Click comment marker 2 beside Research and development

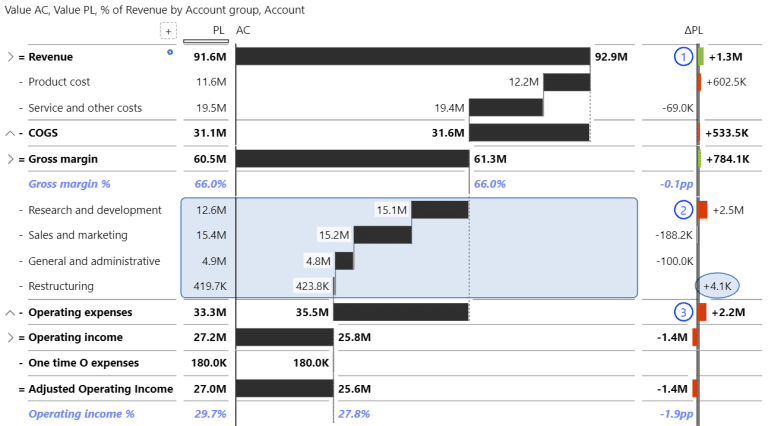pyautogui.click(x=684, y=210)
